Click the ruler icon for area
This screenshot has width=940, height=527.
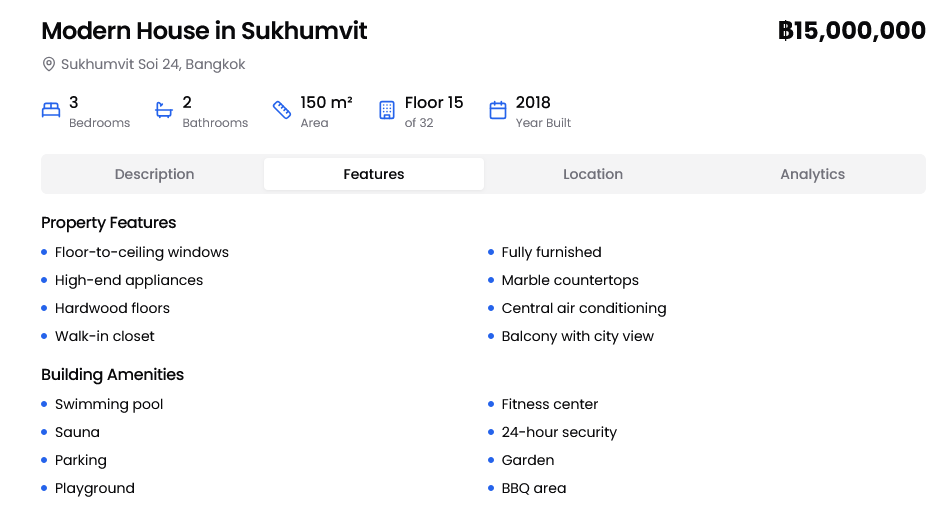click(282, 110)
